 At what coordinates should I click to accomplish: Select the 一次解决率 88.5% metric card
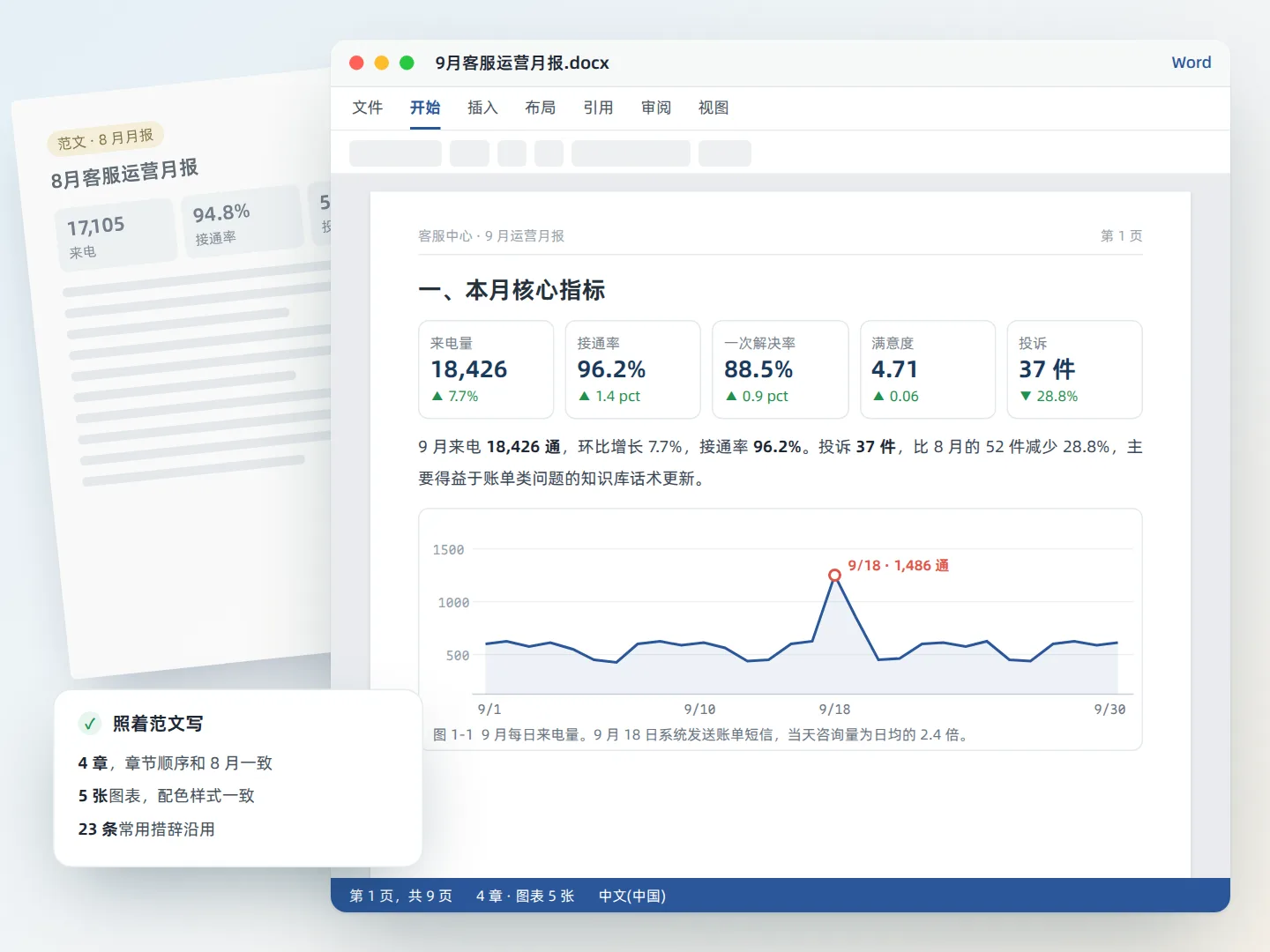pos(780,369)
